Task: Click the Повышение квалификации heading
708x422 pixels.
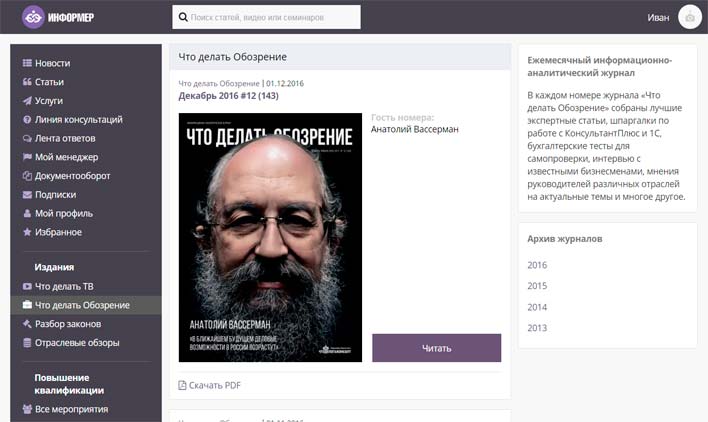Action: 69,384
